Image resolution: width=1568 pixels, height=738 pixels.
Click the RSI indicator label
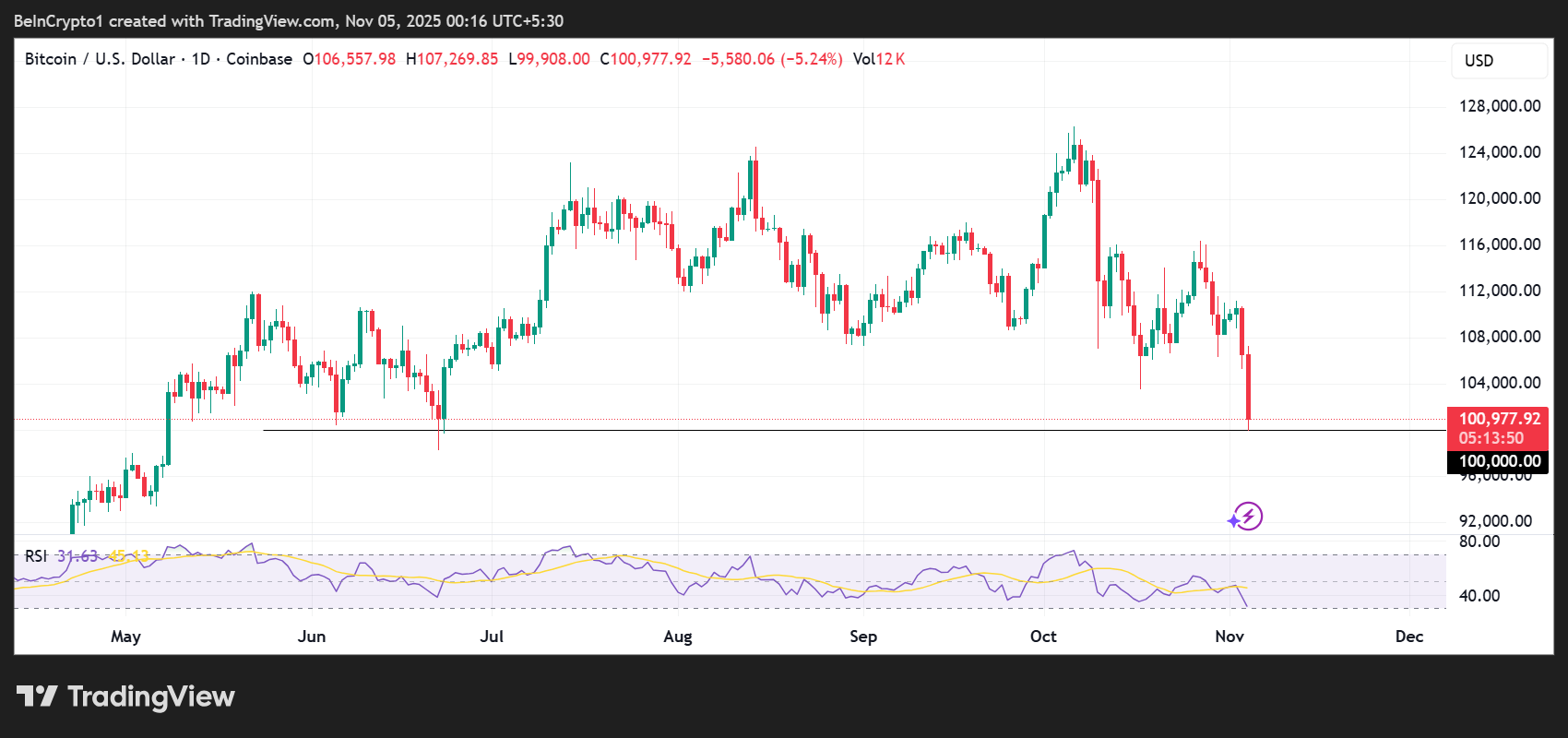click(36, 556)
